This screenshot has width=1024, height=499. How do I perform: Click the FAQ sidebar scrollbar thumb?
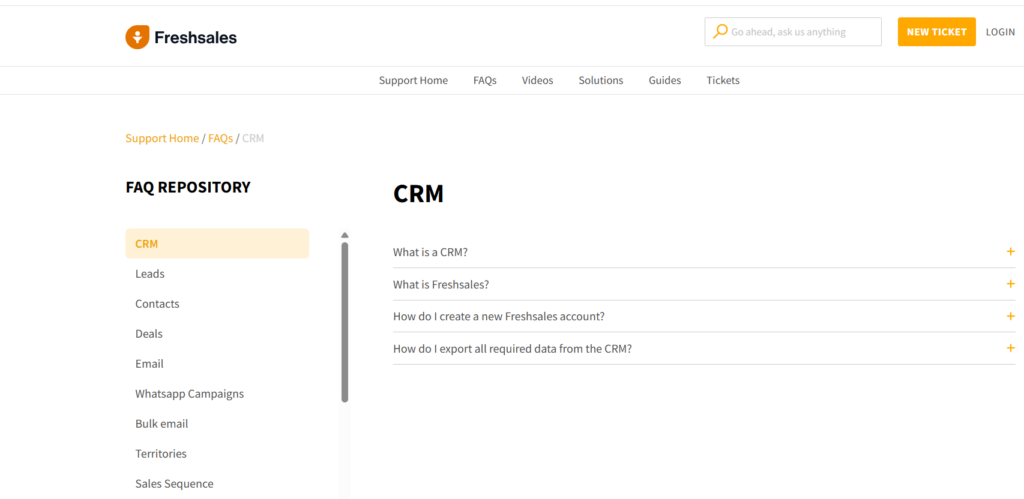coord(345,320)
